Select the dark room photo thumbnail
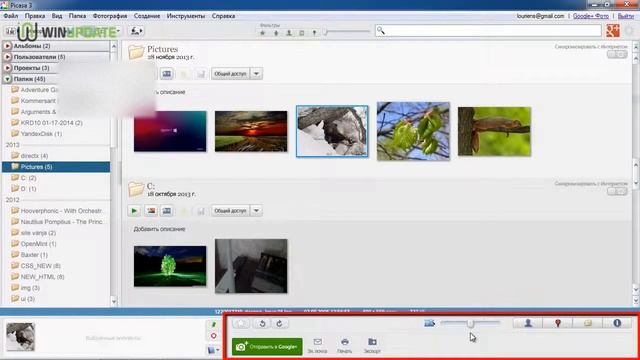640x360 pixels. click(x=251, y=266)
